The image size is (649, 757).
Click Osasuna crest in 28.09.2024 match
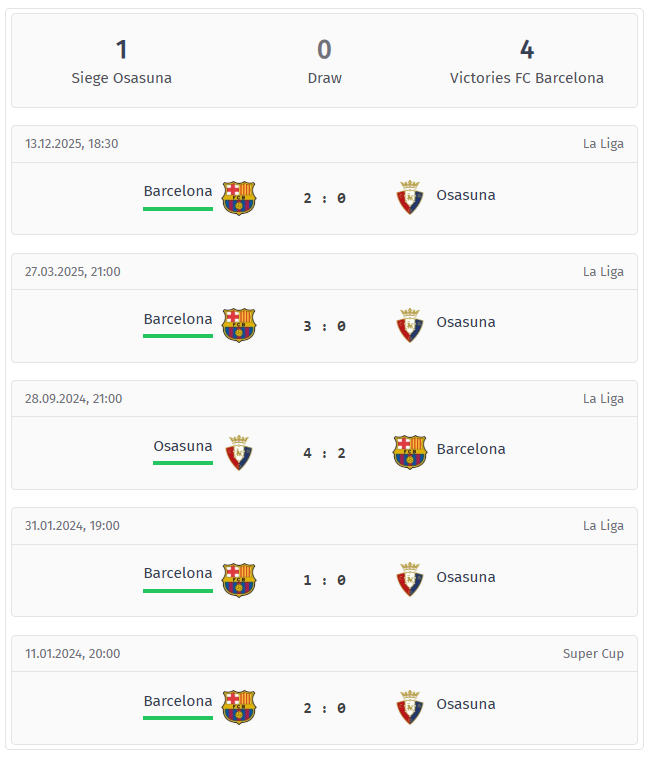click(x=239, y=453)
